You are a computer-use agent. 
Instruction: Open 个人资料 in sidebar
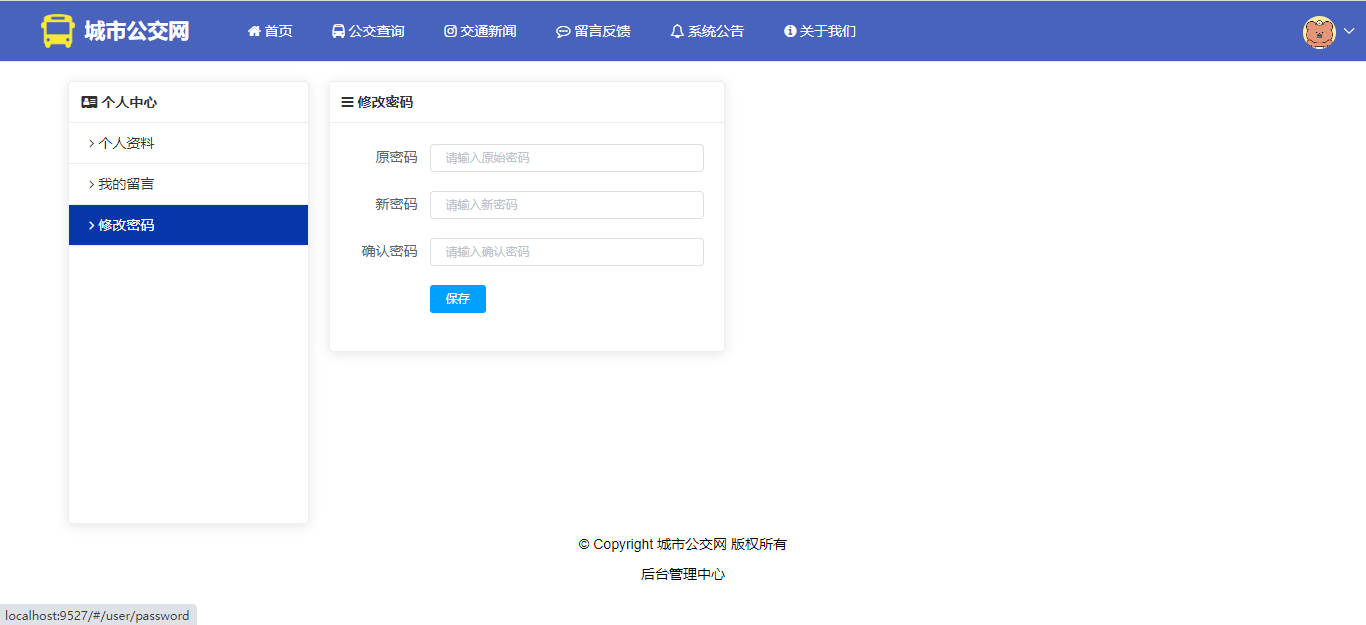(188, 143)
